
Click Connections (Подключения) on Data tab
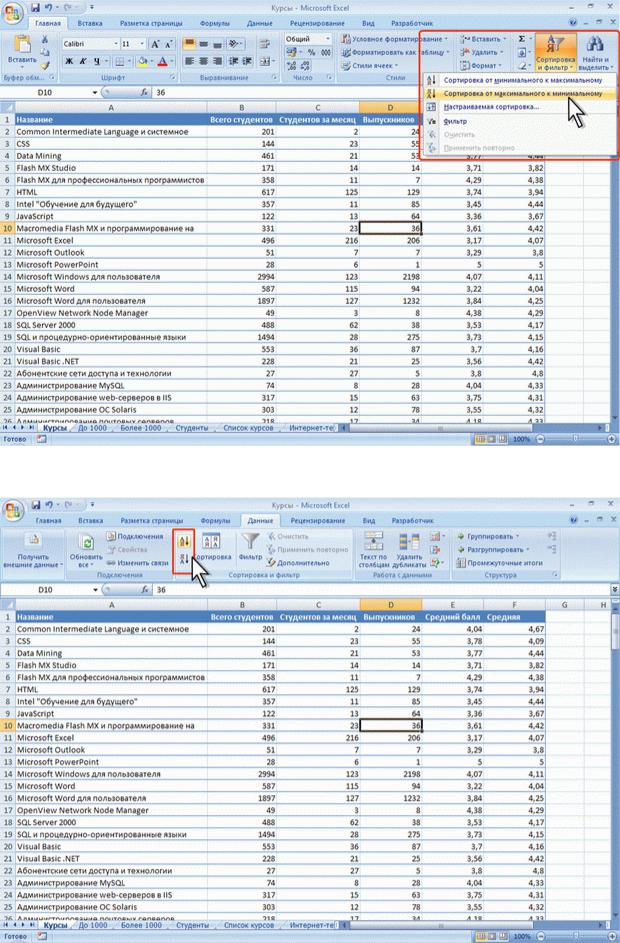(x=135, y=536)
